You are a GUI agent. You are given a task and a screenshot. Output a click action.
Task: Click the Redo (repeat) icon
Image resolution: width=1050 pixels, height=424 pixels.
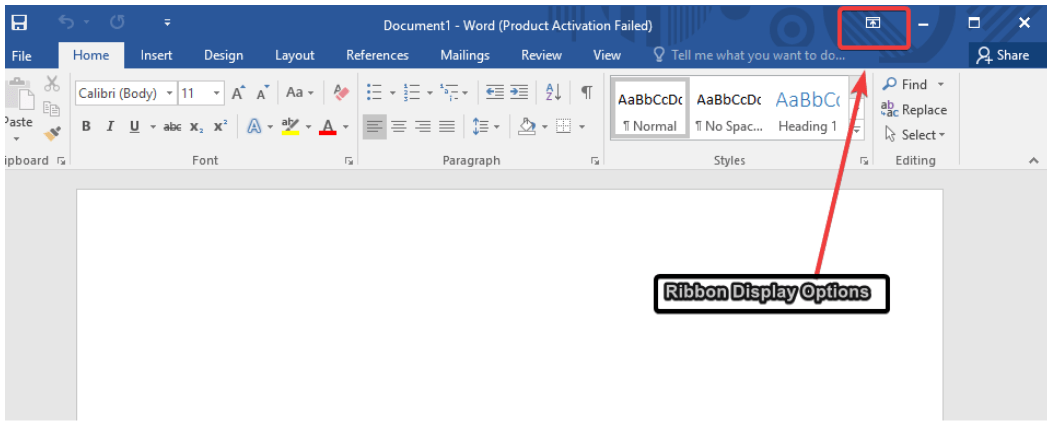[117, 23]
